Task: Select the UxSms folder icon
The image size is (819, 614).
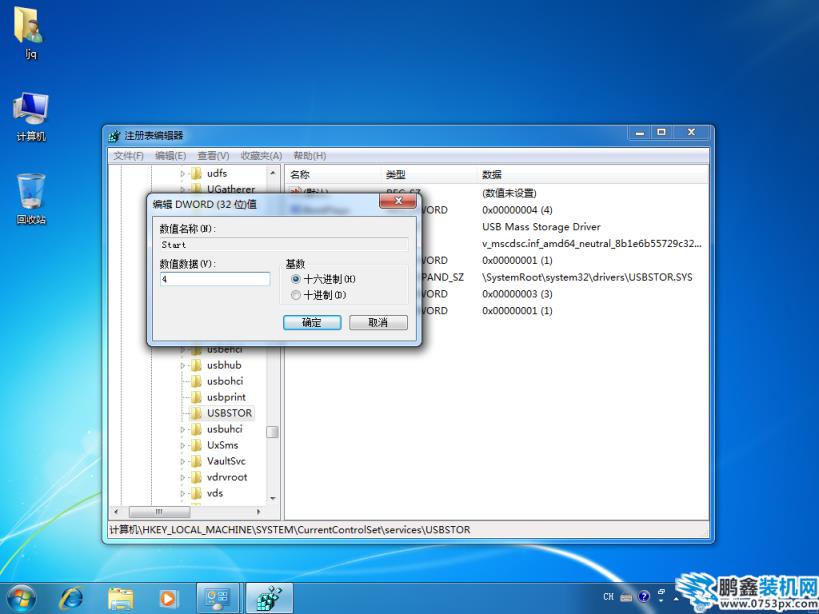Action: click(196, 445)
